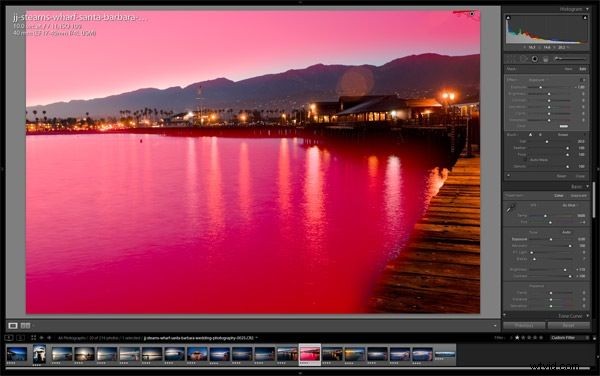Toggle highlight clipping indicator in histogram
This screenshot has height=376, width=600.
pyautogui.click(x=585, y=18)
